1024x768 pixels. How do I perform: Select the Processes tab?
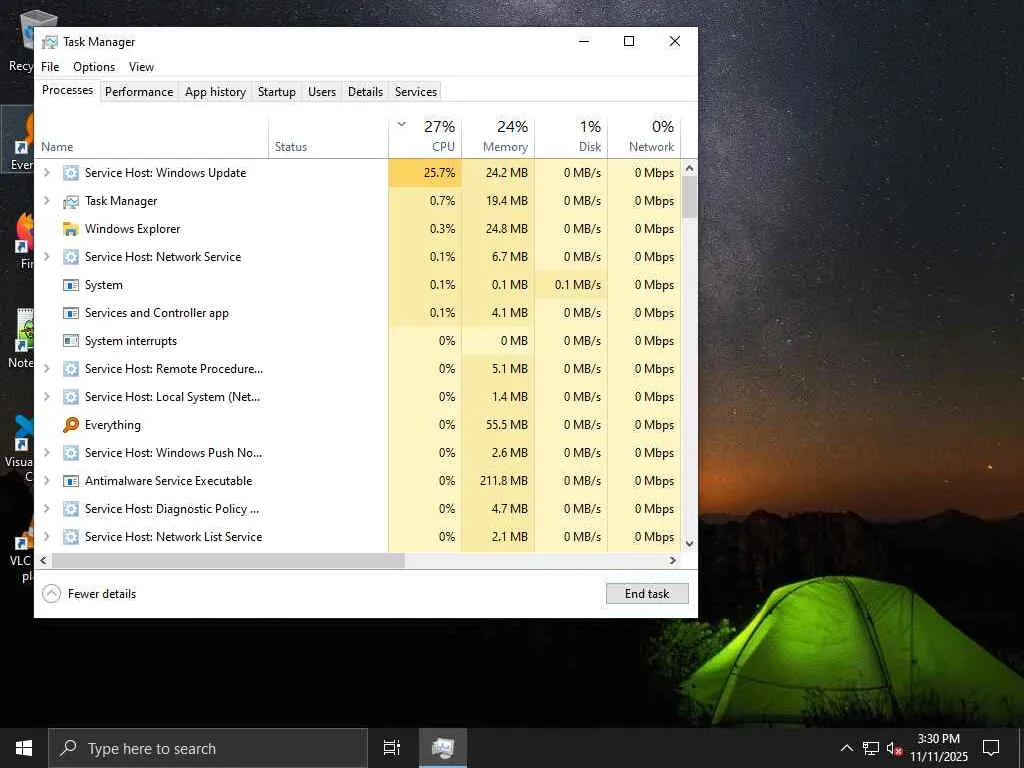67,90
